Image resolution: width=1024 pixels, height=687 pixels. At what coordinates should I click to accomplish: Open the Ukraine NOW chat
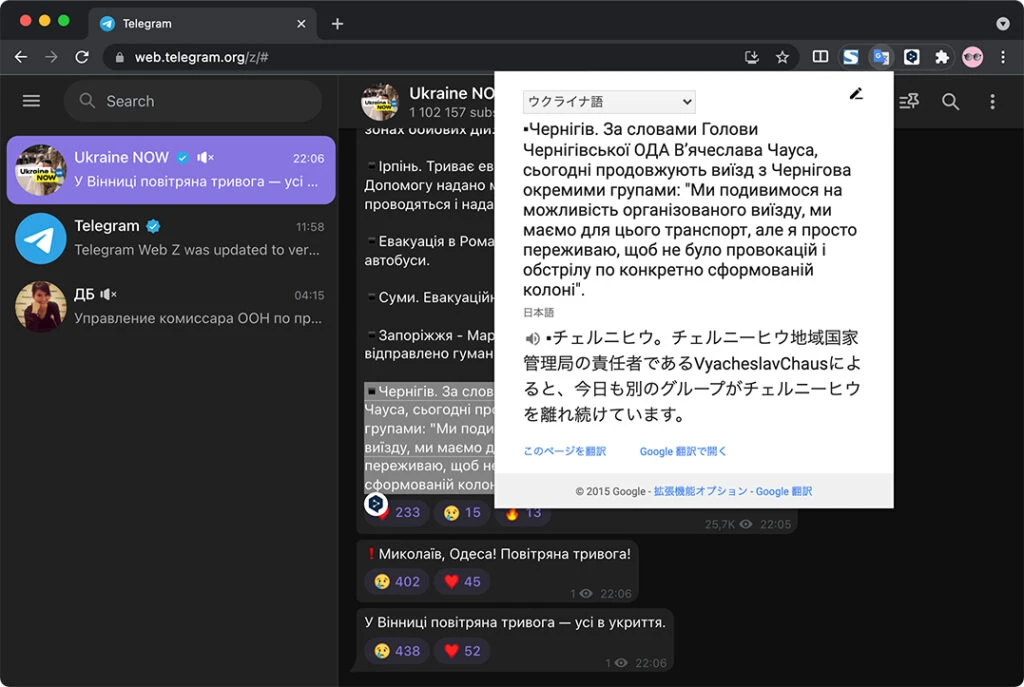(171, 170)
